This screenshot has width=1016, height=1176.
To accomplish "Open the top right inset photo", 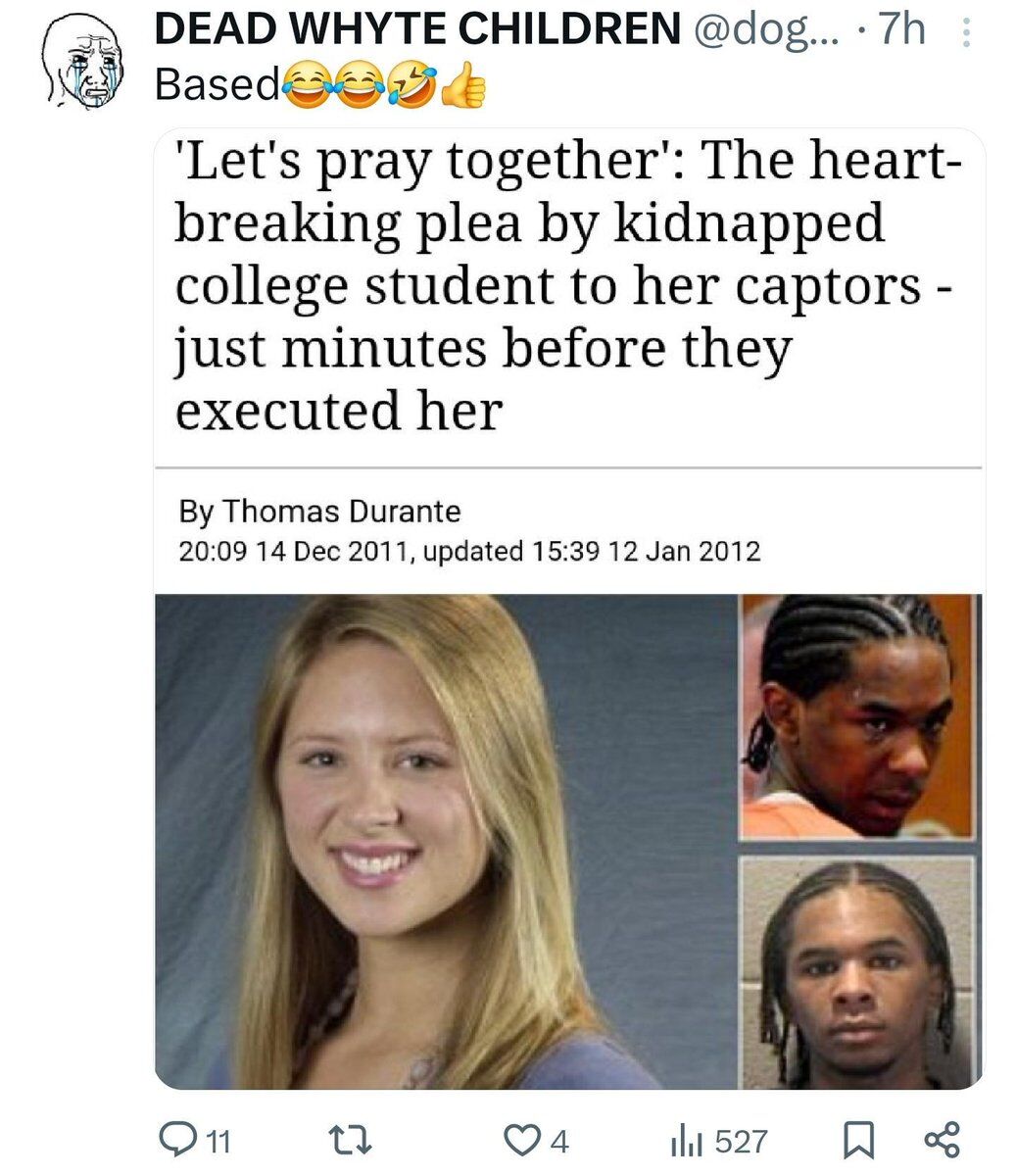I will (x=859, y=717).
